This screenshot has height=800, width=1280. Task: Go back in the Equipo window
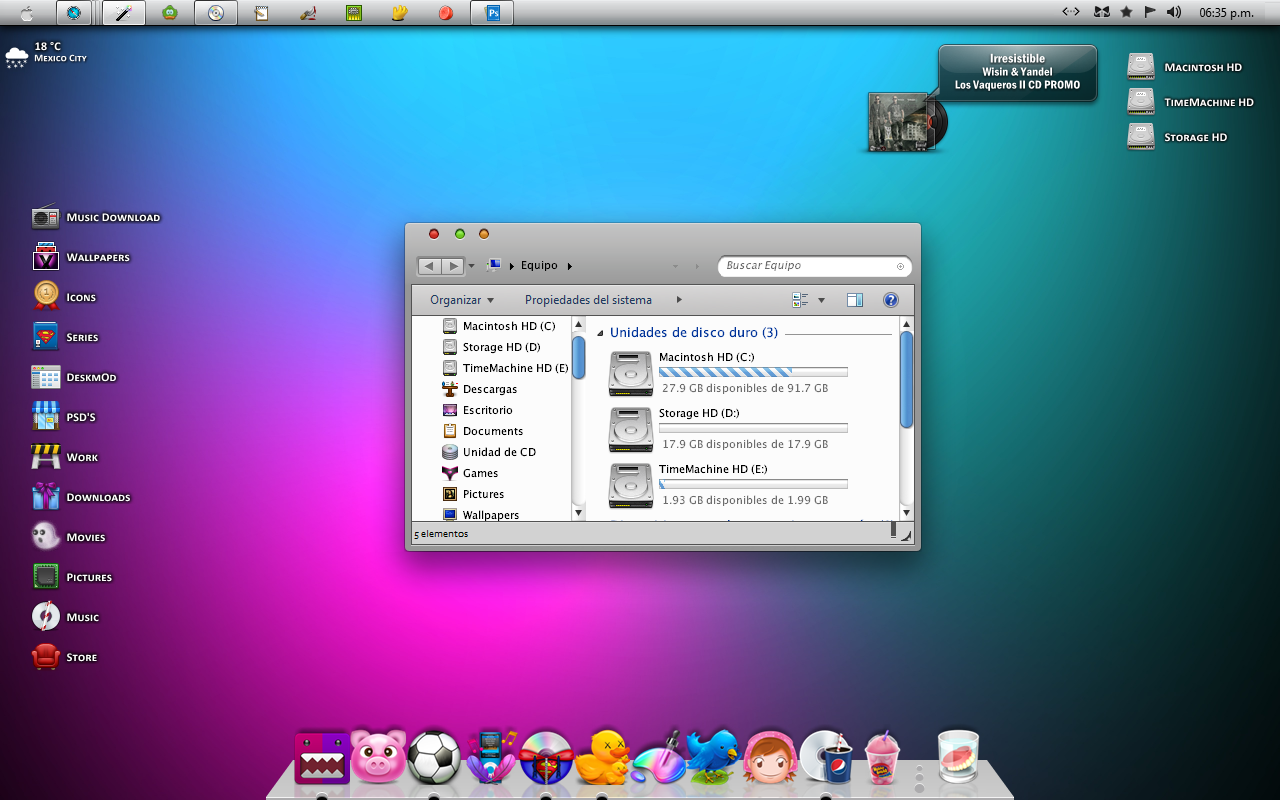click(429, 266)
